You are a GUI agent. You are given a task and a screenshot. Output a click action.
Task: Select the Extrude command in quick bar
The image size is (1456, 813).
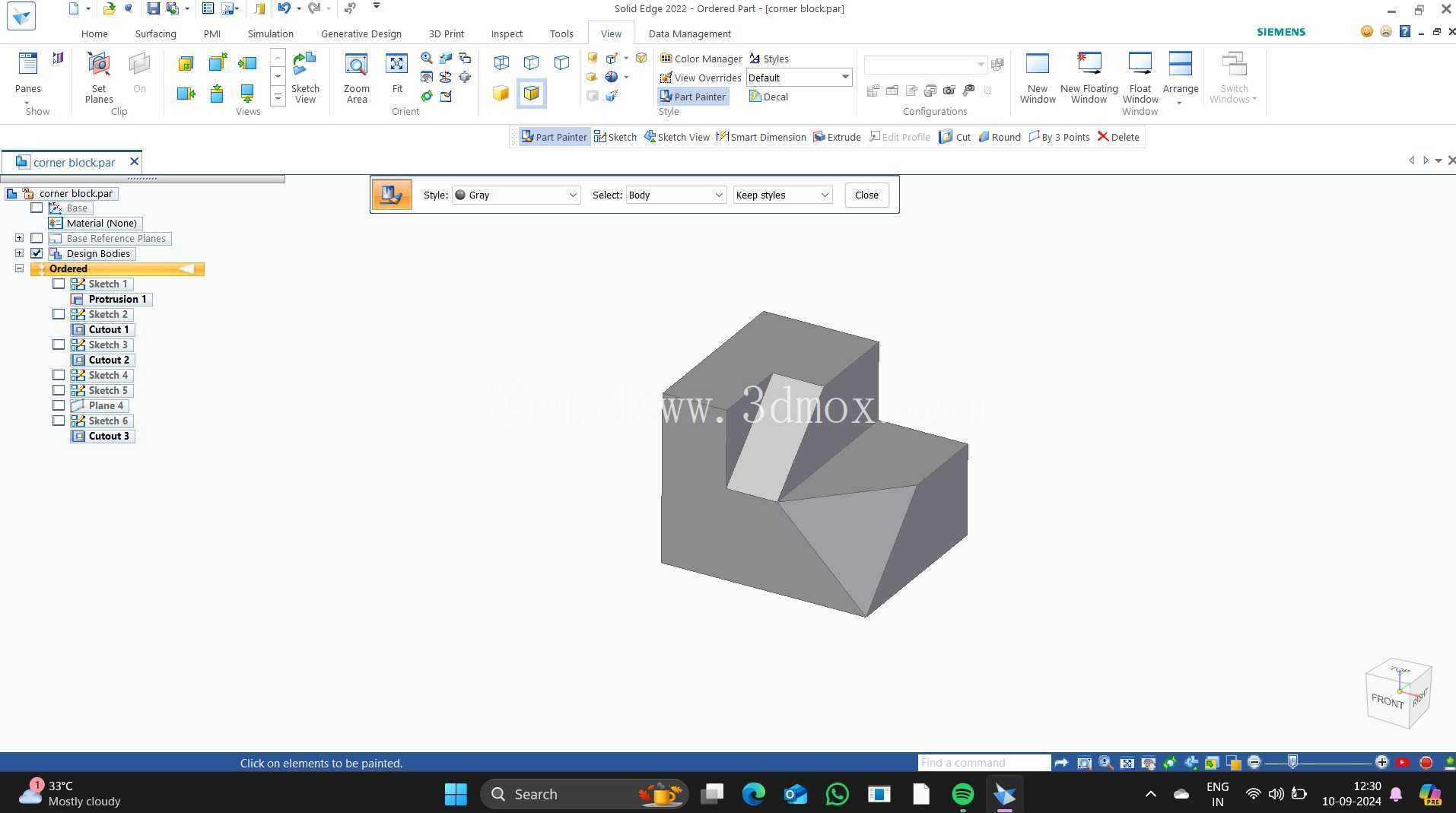click(x=837, y=137)
